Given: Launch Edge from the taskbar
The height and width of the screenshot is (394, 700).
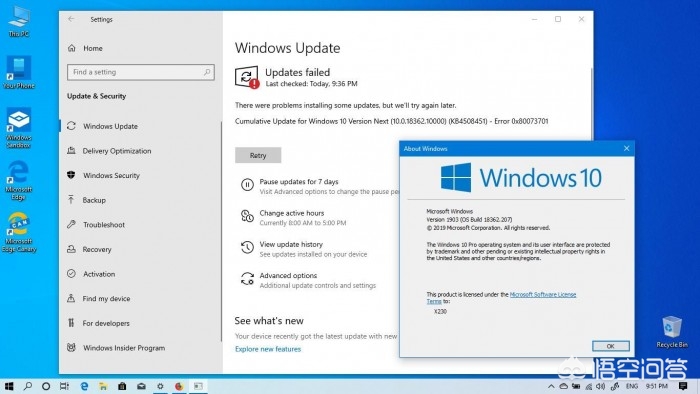Looking at the screenshot, I should (84, 386).
